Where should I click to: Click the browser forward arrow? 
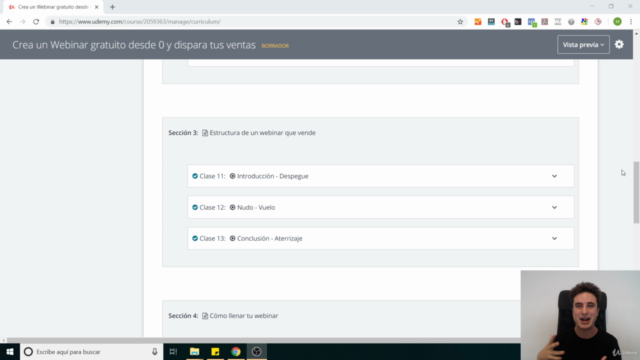click(x=22, y=22)
